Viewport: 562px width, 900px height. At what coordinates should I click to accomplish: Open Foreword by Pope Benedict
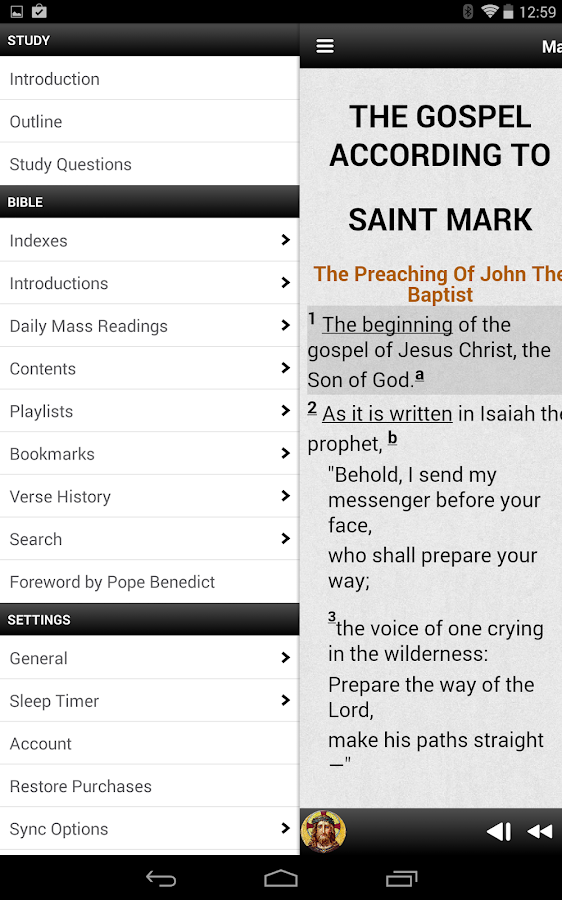(x=149, y=581)
